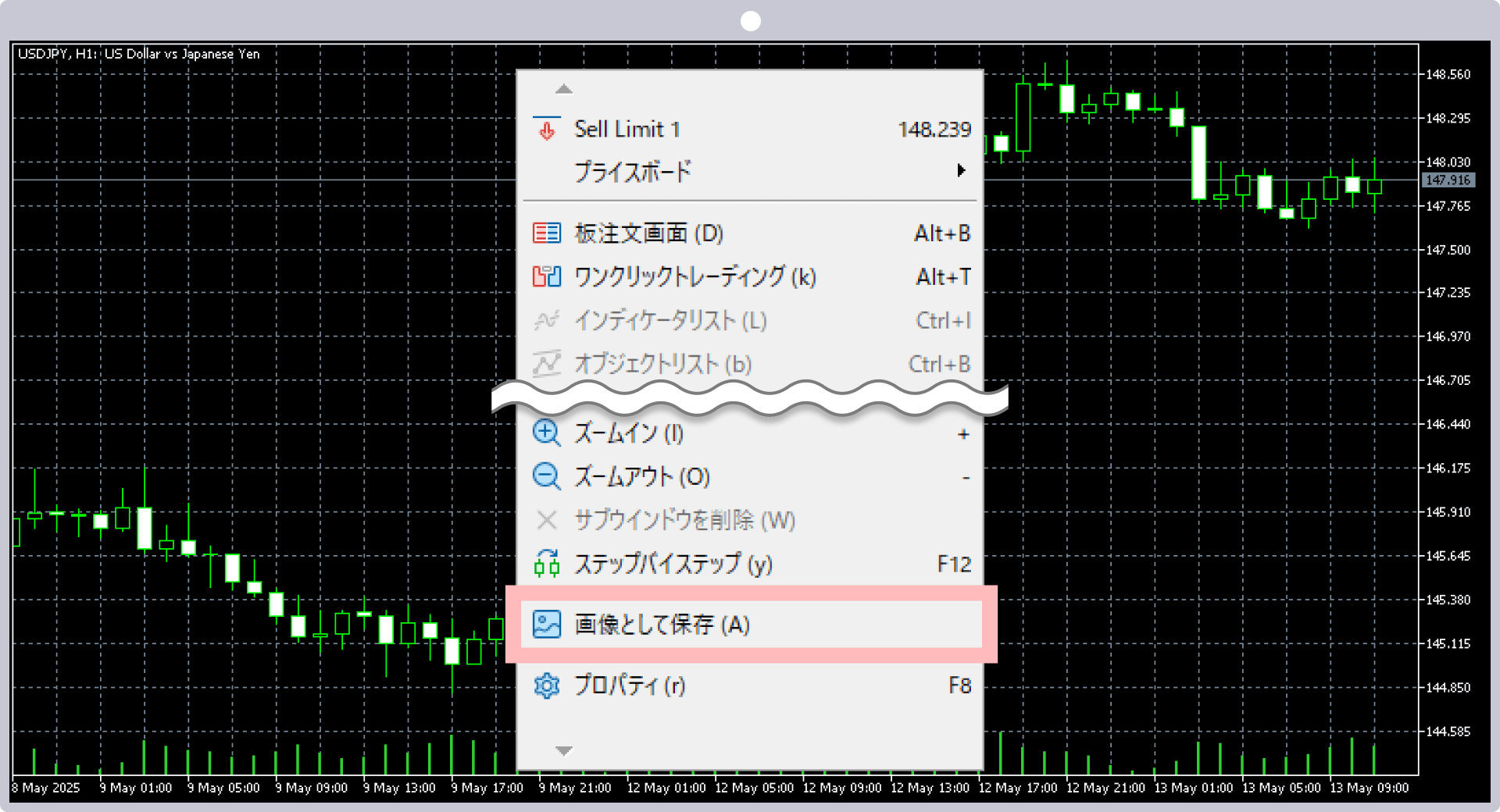This screenshot has width=1500, height=812.
Task: Click the ワンクリックトレーディング one-click trading icon
Action: (x=548, y=276)
